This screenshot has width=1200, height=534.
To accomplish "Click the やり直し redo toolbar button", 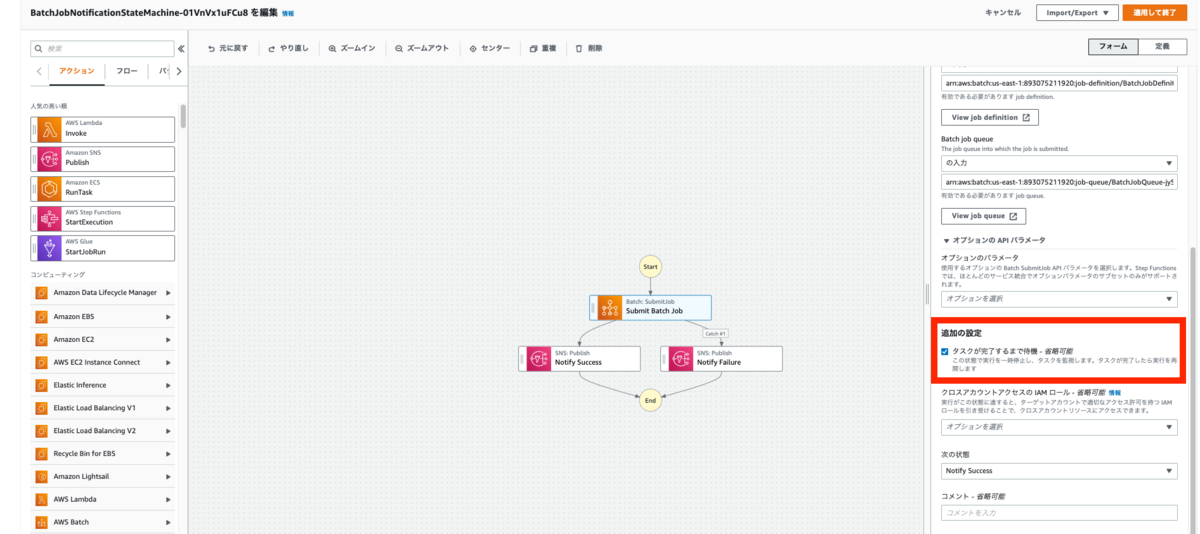I will pyautogui.click(x=290, y=48).
